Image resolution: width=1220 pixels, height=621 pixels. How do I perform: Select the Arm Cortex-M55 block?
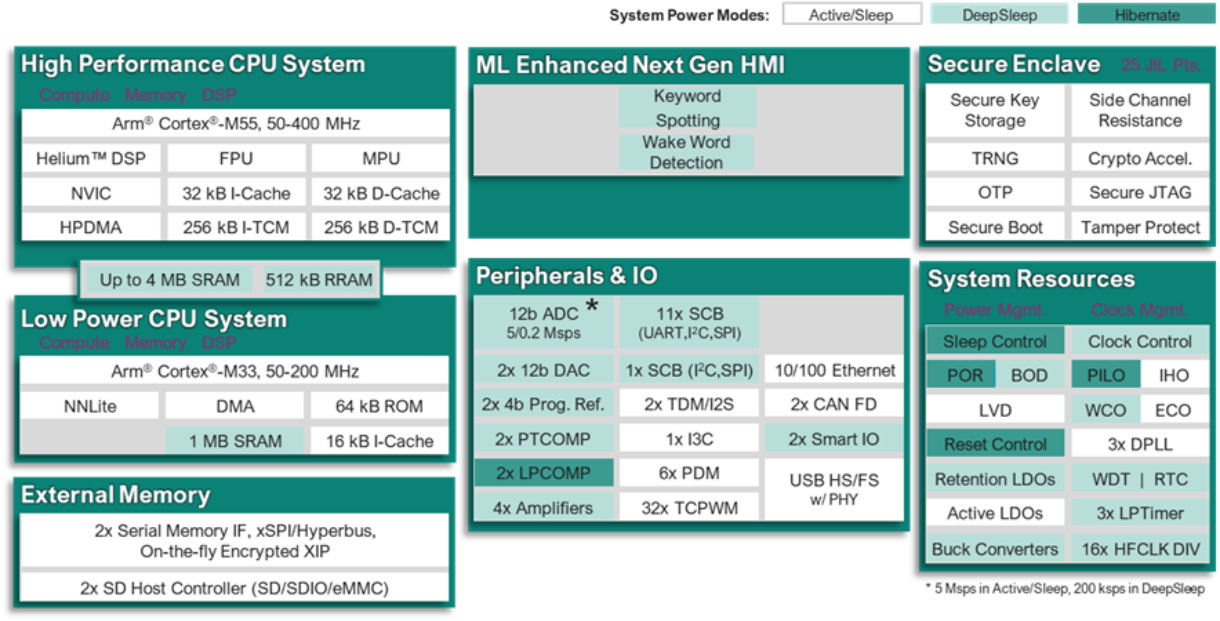pyautogui.click(x=235, y=124)
